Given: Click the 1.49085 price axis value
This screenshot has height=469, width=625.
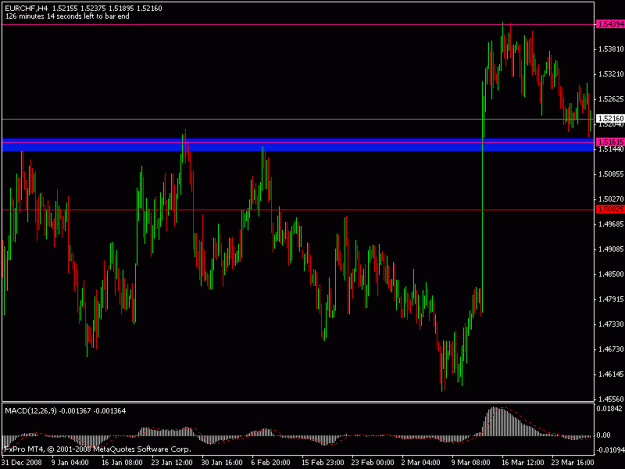Looking at the screenshot, I should pyautogui.click(x=611, y=249).
